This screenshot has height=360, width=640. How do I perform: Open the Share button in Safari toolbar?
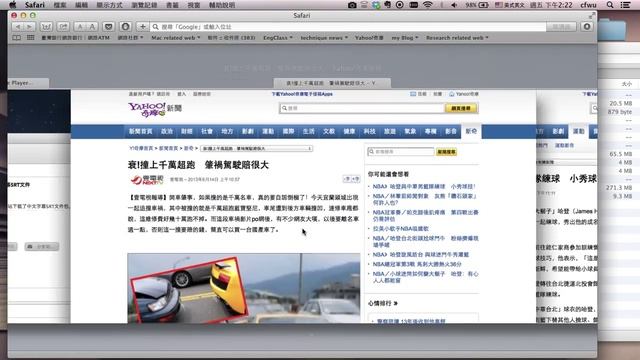(63, 27)
